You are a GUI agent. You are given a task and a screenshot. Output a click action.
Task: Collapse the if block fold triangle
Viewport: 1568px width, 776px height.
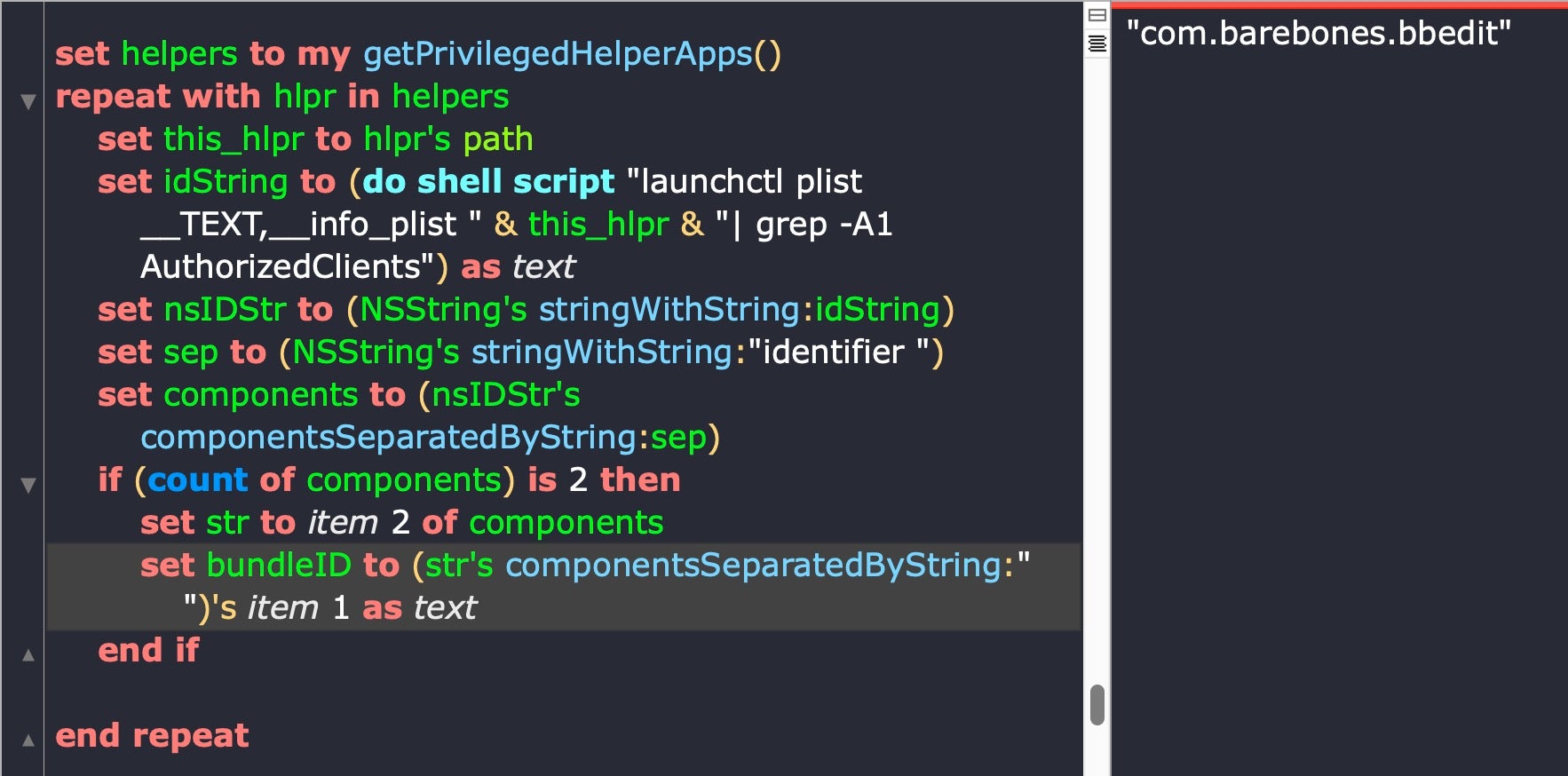coord(28,485)
